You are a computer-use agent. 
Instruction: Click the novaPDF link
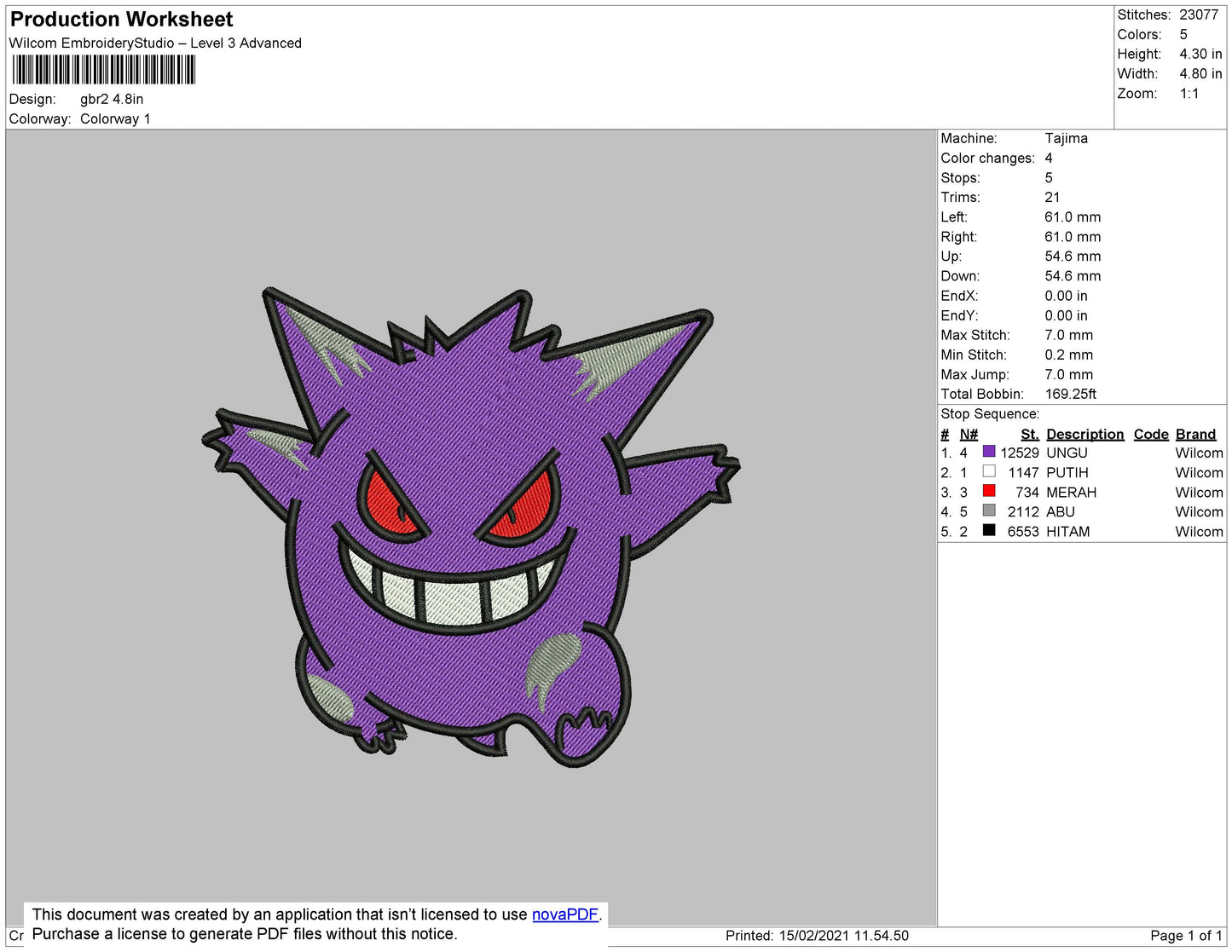[x=565, y=914]
